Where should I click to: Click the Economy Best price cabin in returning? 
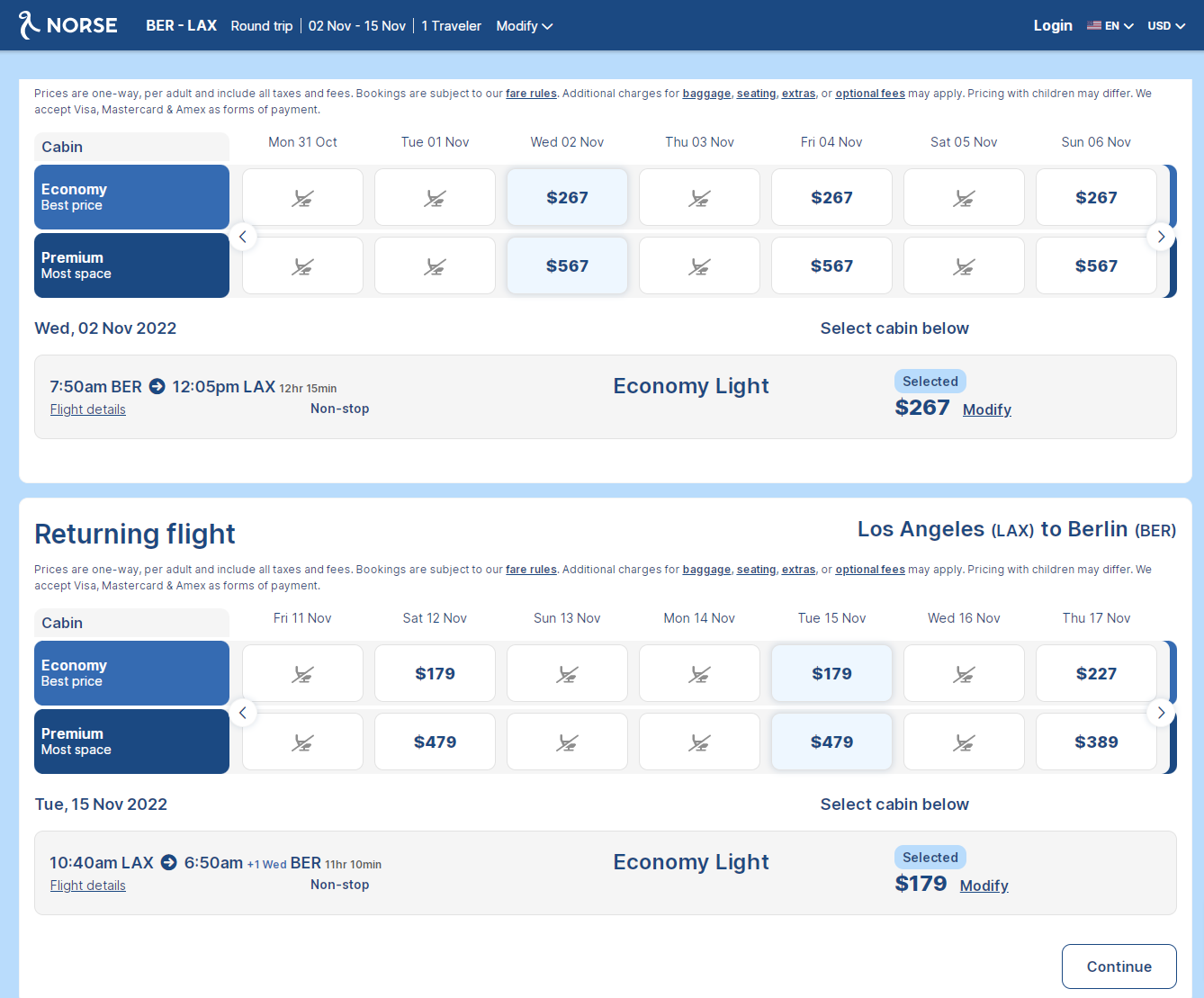click(x=131, y=673)
